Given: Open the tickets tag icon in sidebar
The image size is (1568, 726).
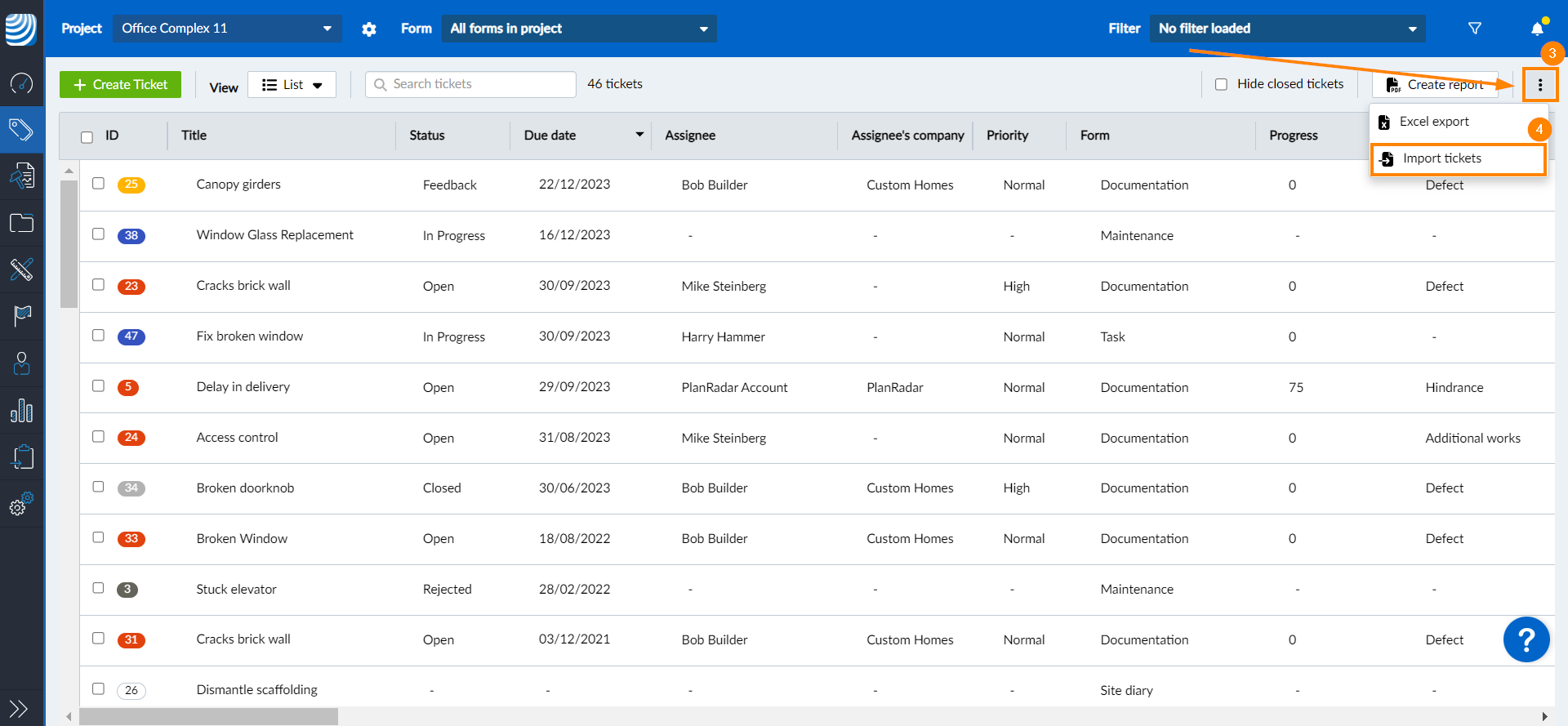Looking at the screenshot, I should coord(21,129).
